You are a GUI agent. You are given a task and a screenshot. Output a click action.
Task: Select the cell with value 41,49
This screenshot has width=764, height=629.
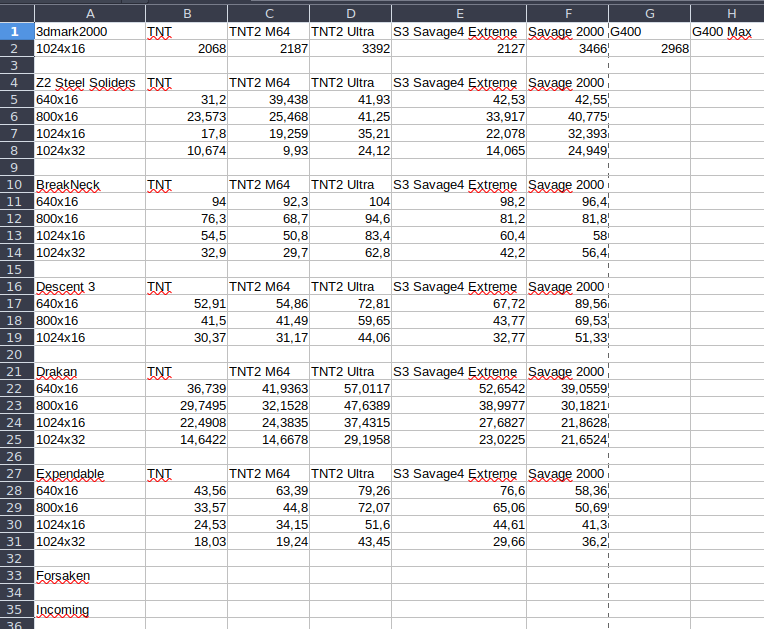coord(268,321)
